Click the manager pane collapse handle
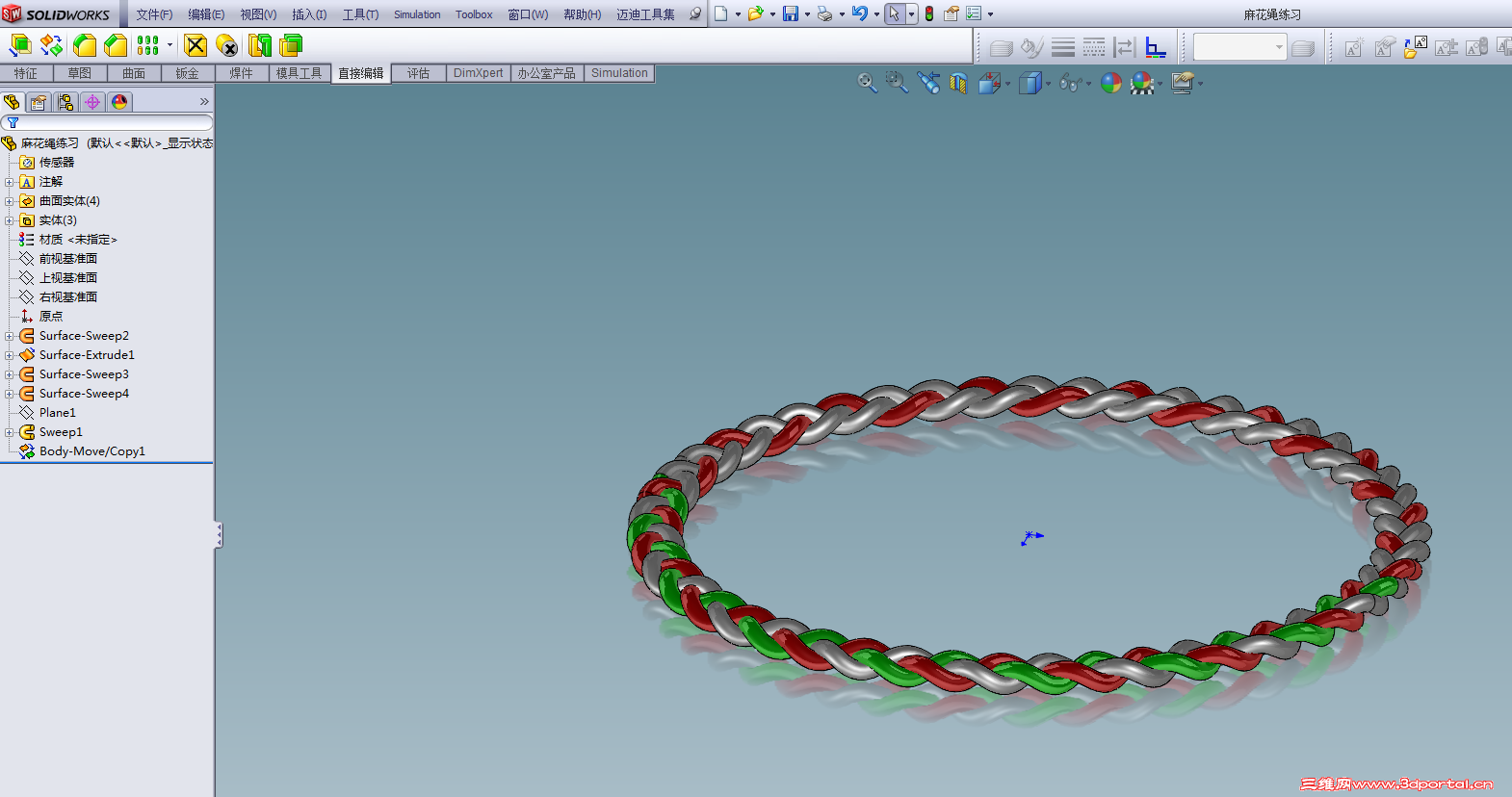Viewport: 1512px width, 797px height. pyautogui.click(x=219, y=535)
